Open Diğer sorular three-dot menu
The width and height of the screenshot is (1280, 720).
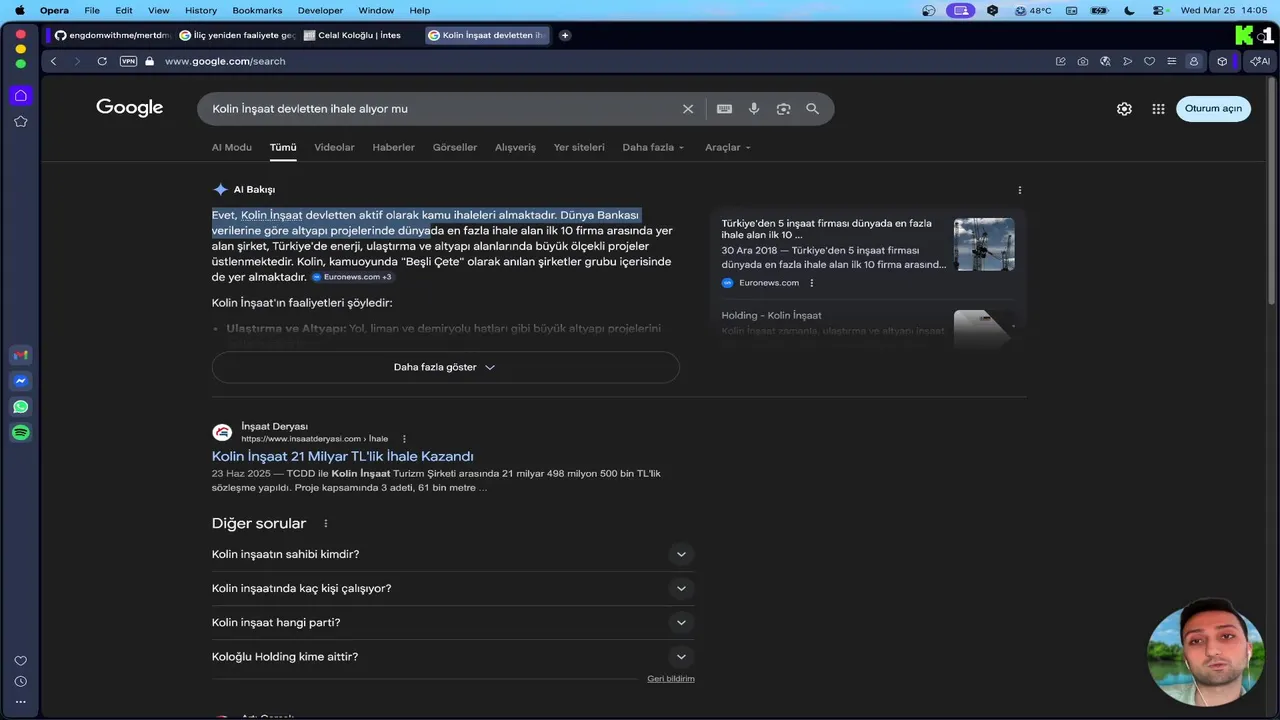[325, 524]
